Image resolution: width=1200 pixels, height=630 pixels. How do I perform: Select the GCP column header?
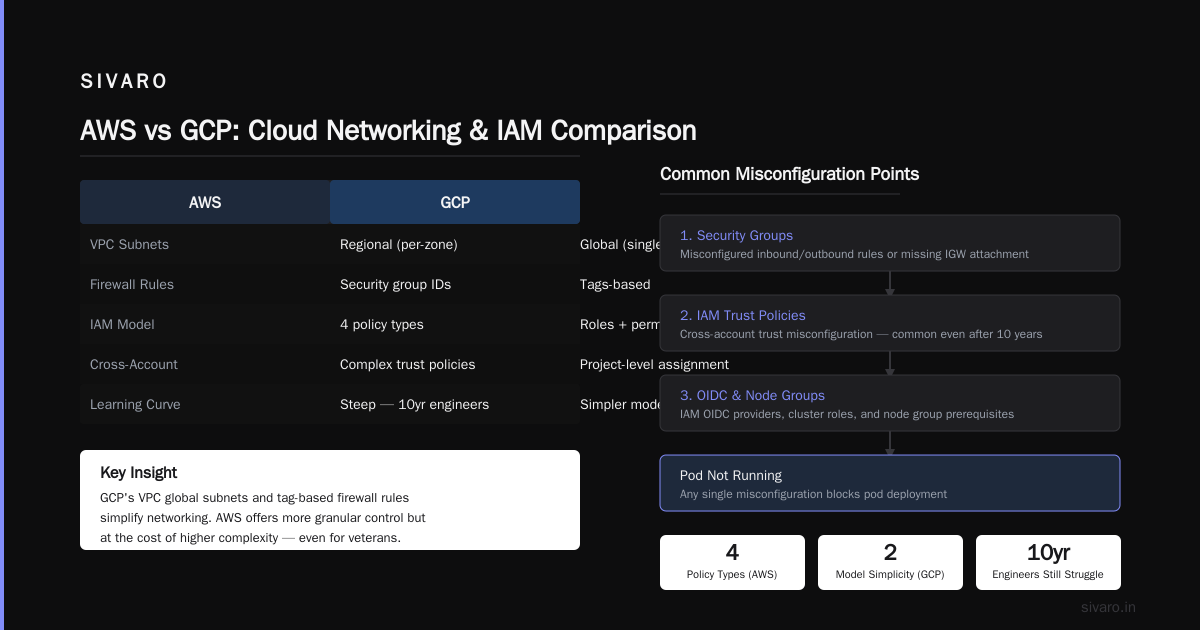click(455, 202)
